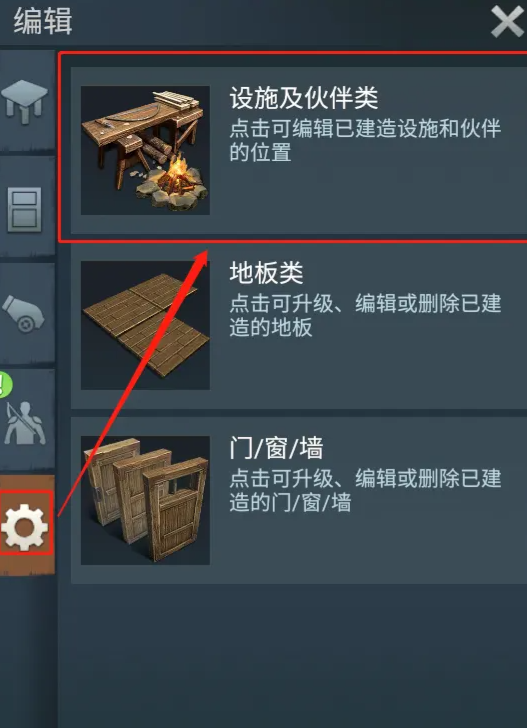Open the 设施及伙伴类 category
This screenshot has height=728, width=527.
click(299, 150)
